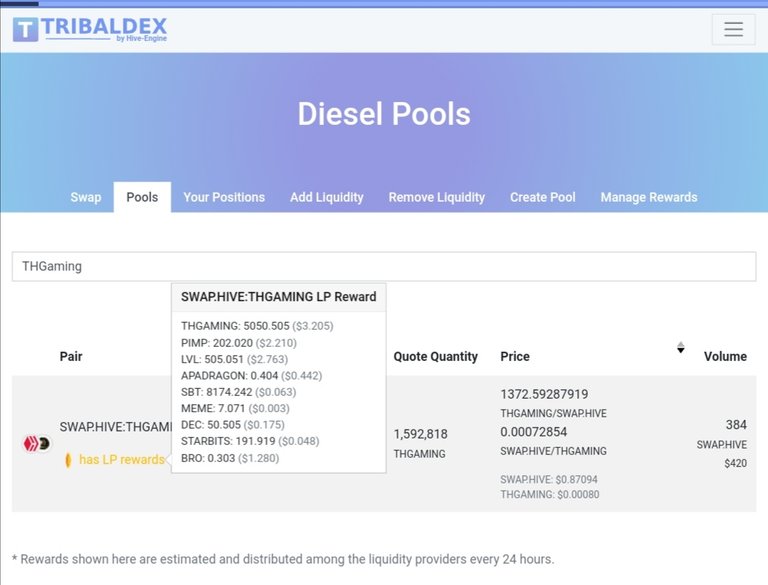Click the Quote Quantity column header
Image resolution: width=768 pixels, height=585 pixels.
tap(435, 356)
